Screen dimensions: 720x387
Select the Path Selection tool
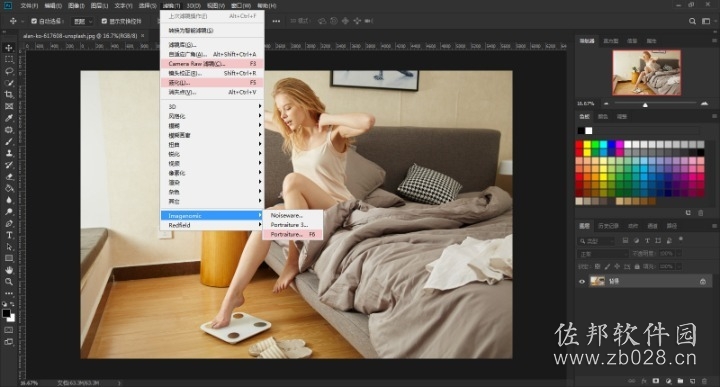9,247
